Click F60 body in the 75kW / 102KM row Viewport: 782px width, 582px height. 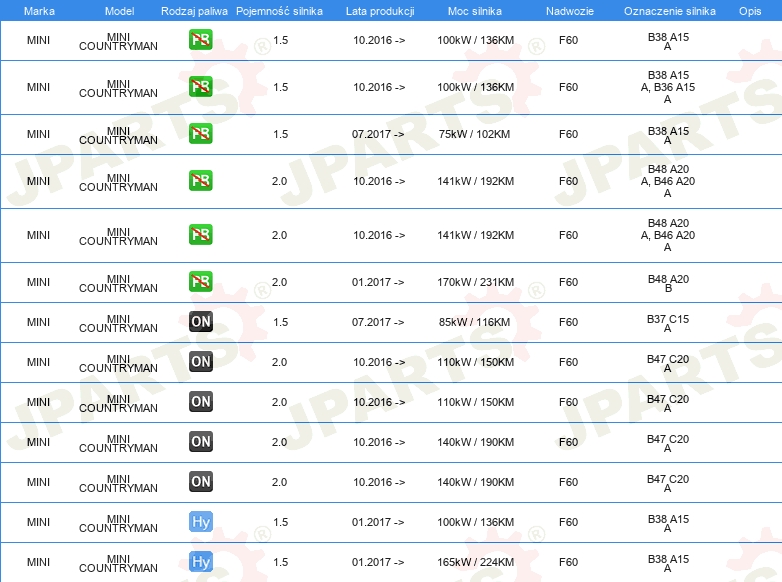tap(569, 134)
